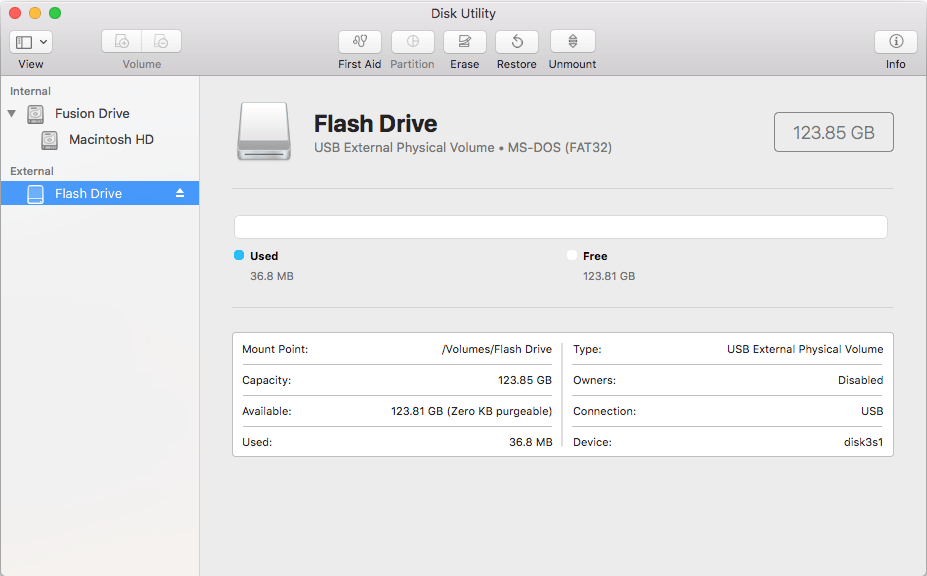
Task: Click the Owners 'Disabled' value
Action: tap(861, 380)
